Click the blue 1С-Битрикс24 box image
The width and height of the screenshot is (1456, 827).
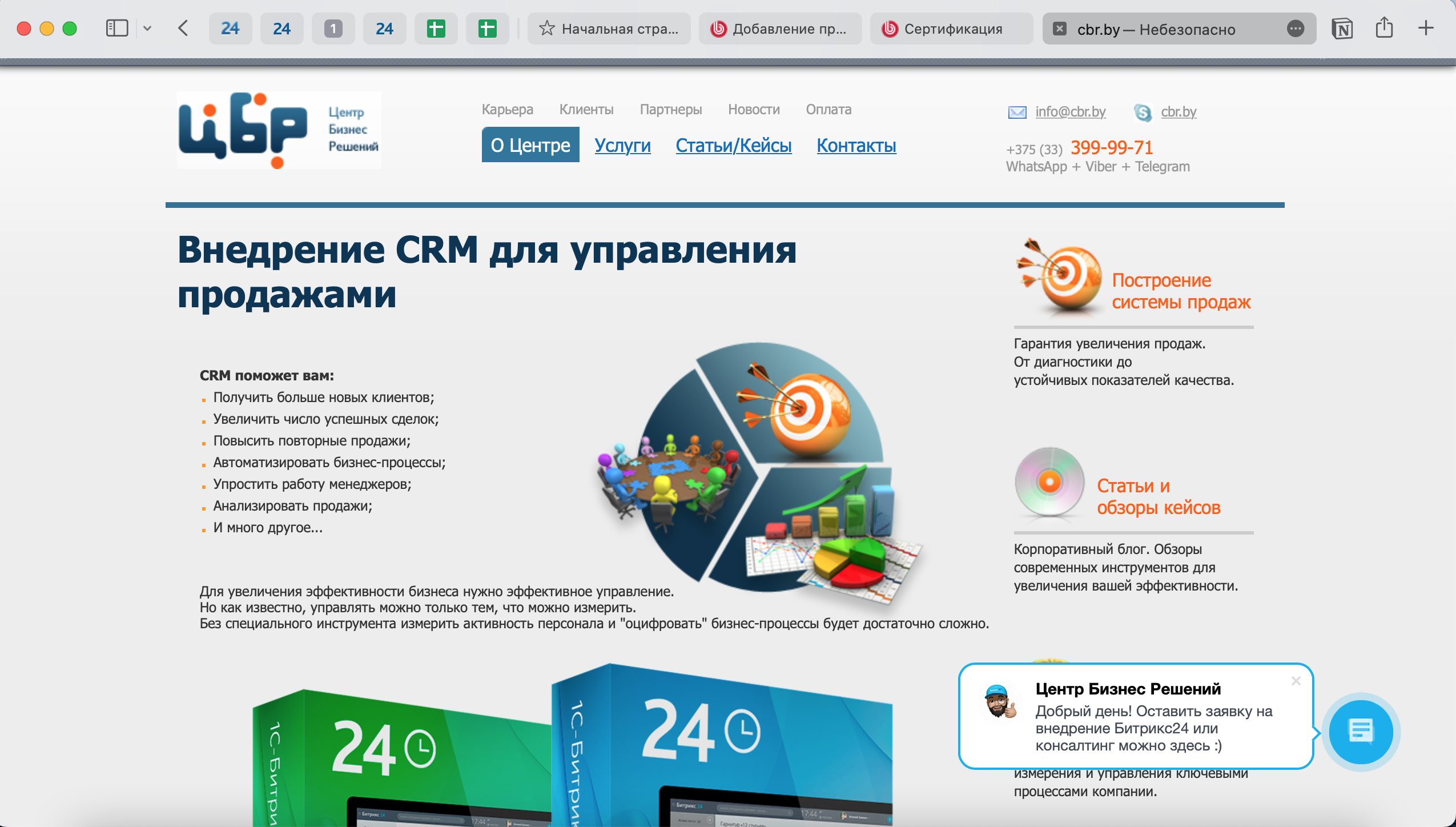pos(722,745)
